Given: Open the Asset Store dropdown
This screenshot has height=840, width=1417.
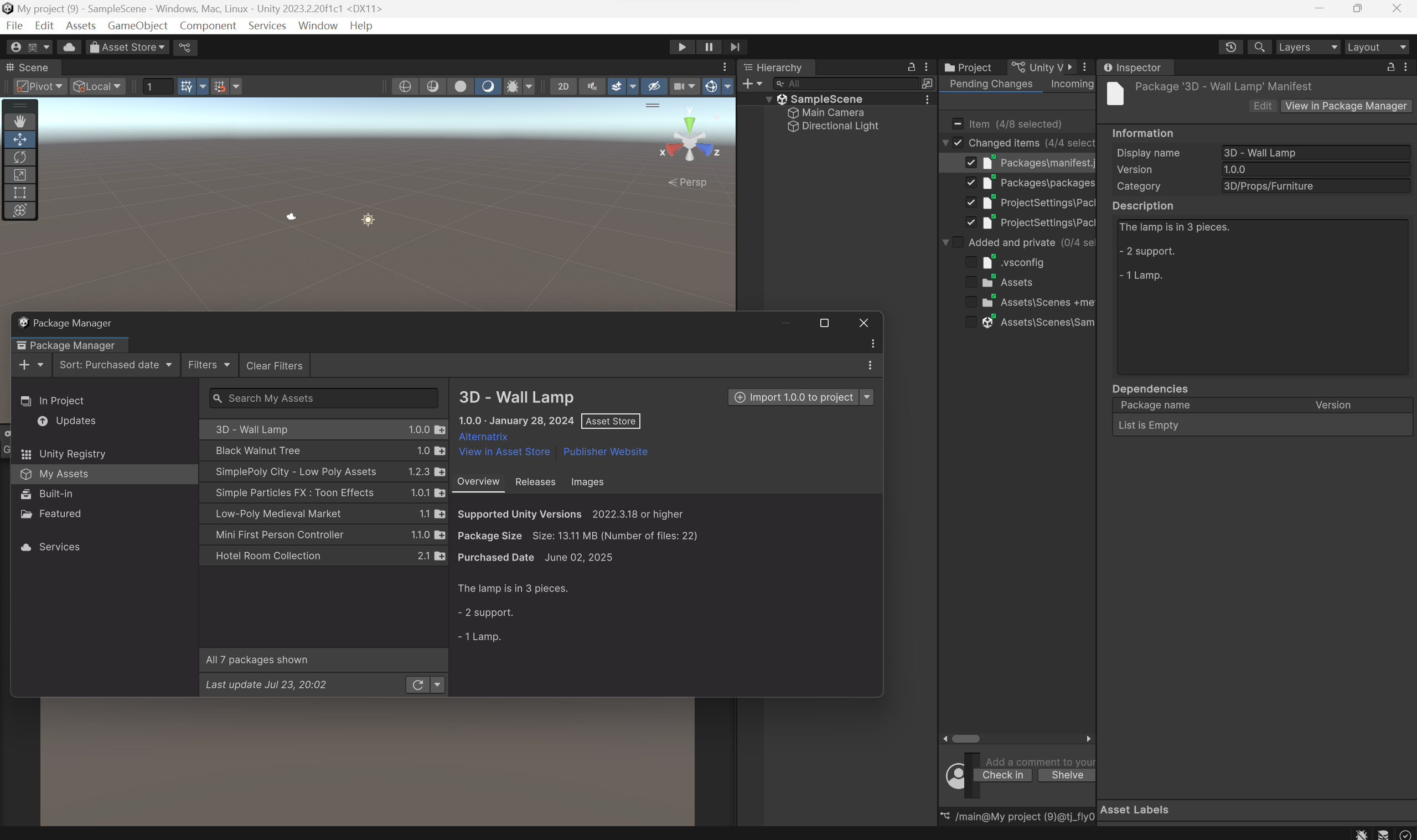Looking at the screenshot, I should pyautogui.click(x=127, y=47).
